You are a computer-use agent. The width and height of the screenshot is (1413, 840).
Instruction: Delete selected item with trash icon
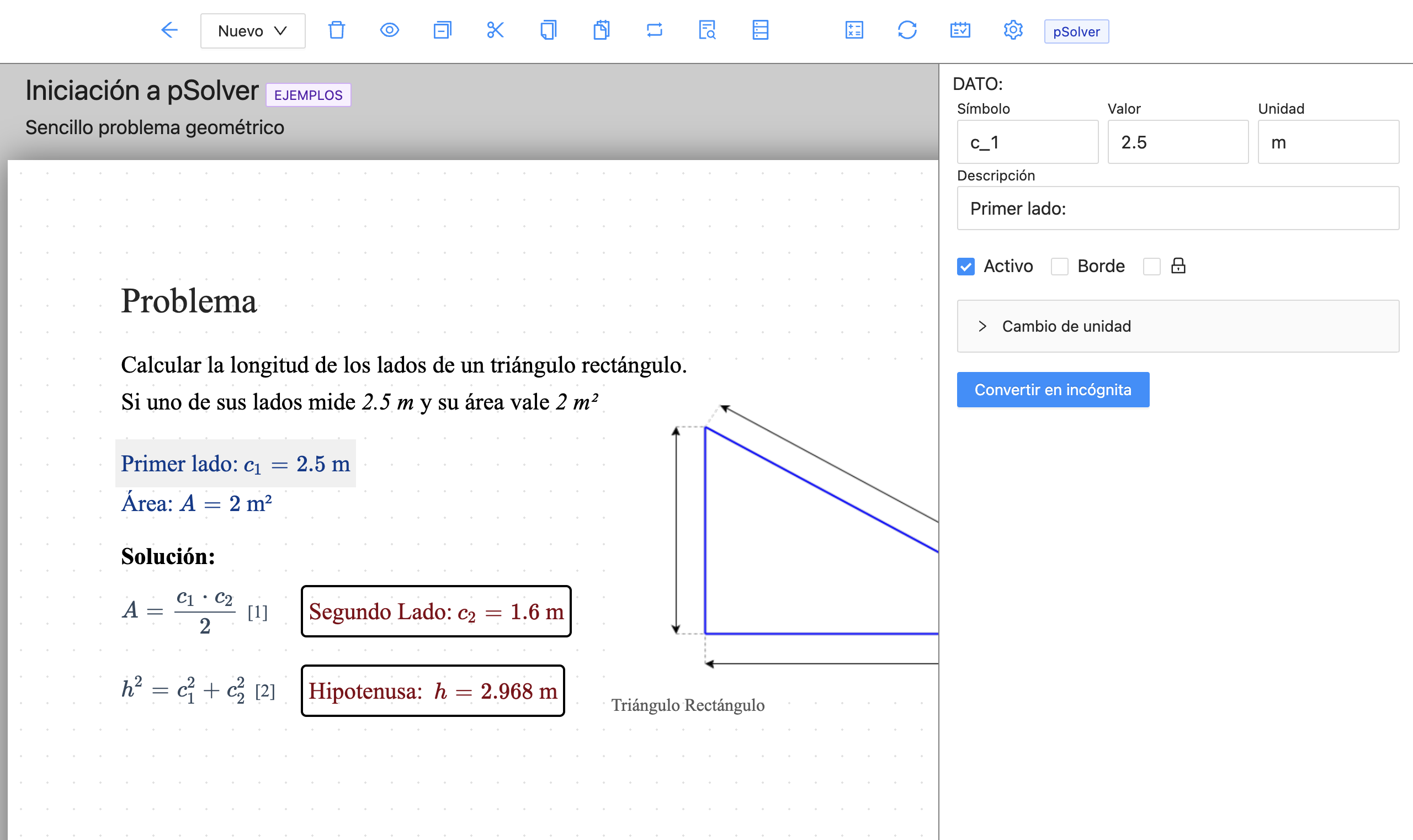point(336,30)
